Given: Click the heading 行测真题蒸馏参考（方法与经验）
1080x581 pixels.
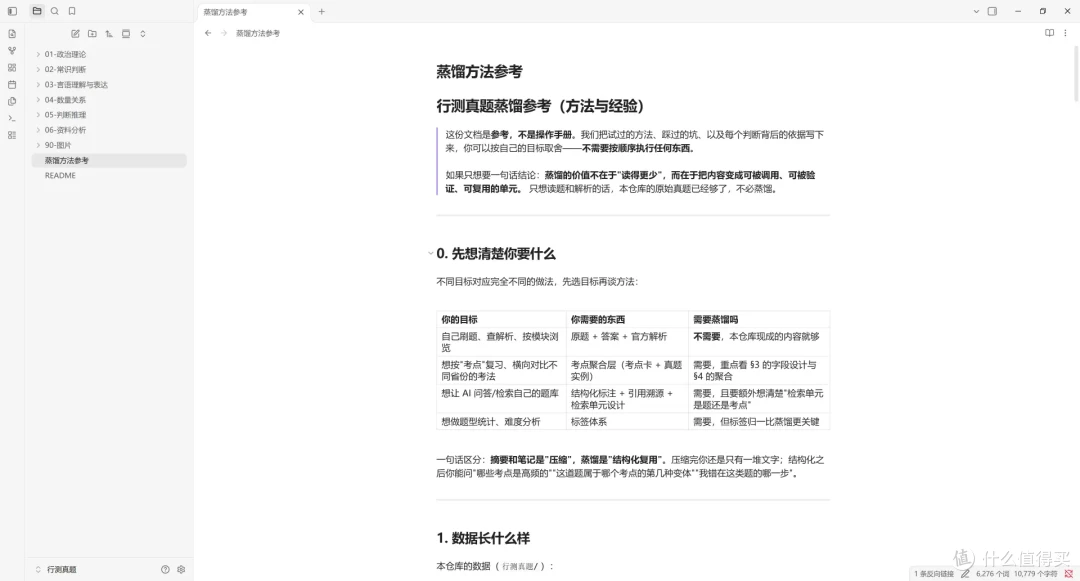Looking at the screenshot, I should pos(543,106).
